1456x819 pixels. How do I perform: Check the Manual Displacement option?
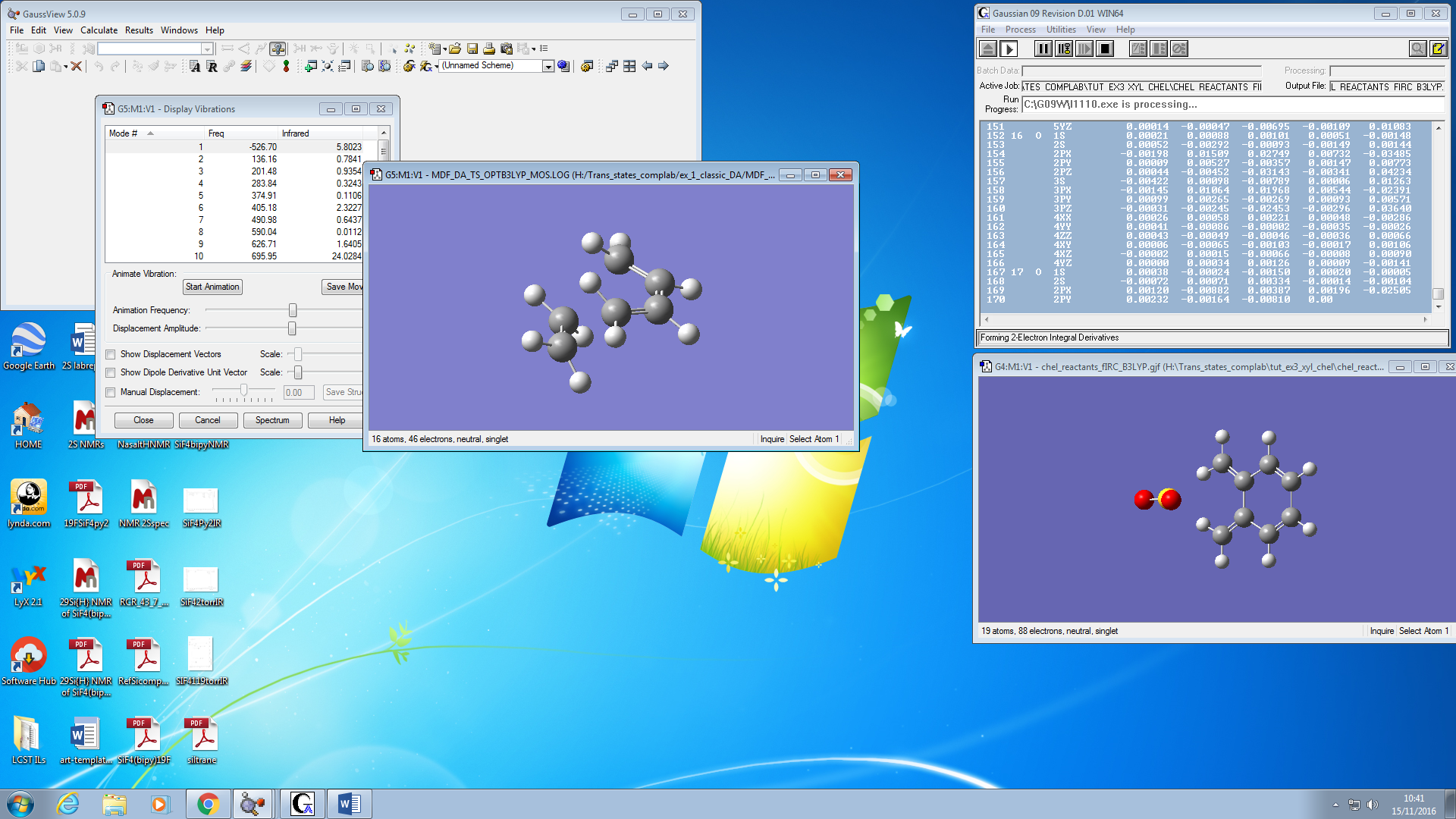tap(111, 392)
